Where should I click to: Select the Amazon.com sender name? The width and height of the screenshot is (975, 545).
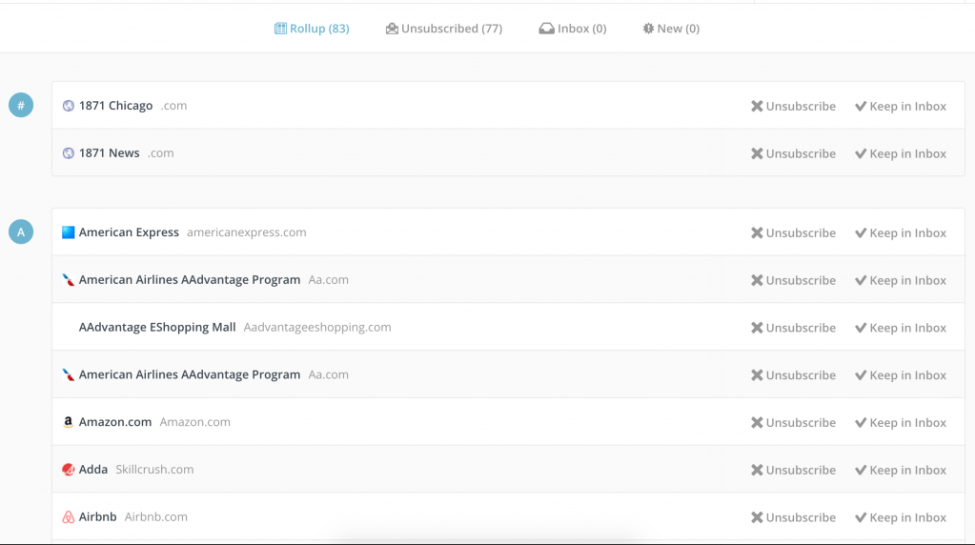(x=115, y=422)
